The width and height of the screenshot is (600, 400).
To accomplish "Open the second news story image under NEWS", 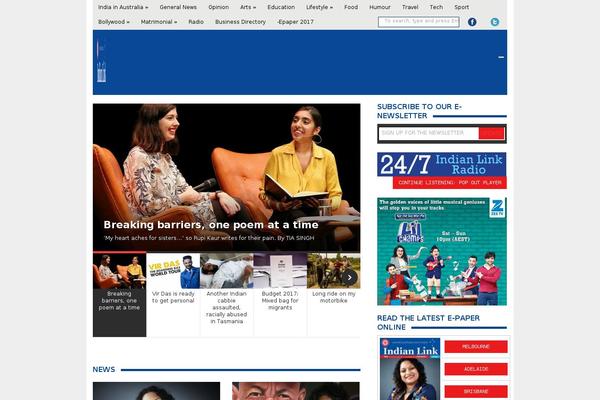I will 296,391.
